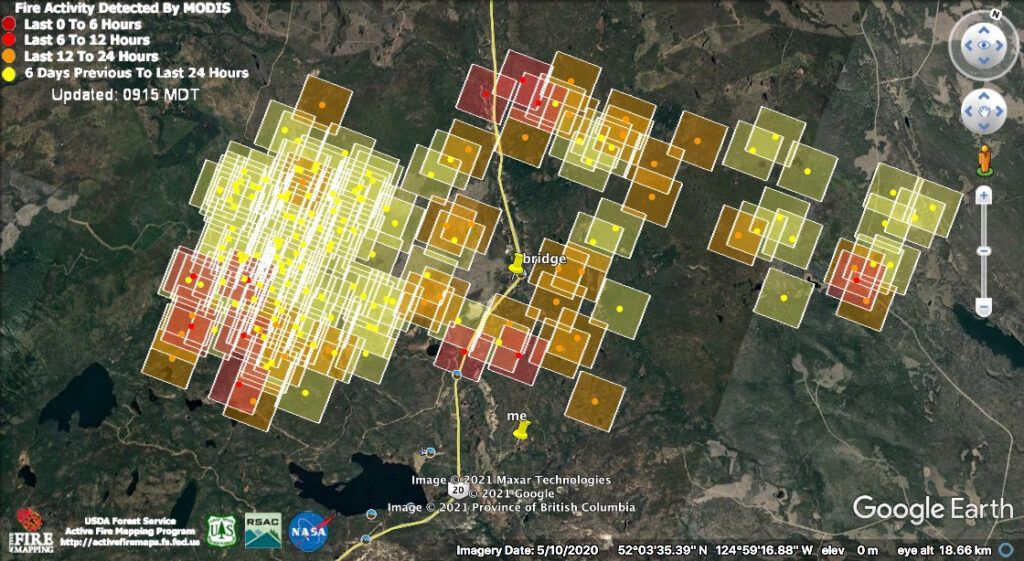Click the 'USDA Forest Service' overlay text
1024x561 pixels.
click(130, 521)
